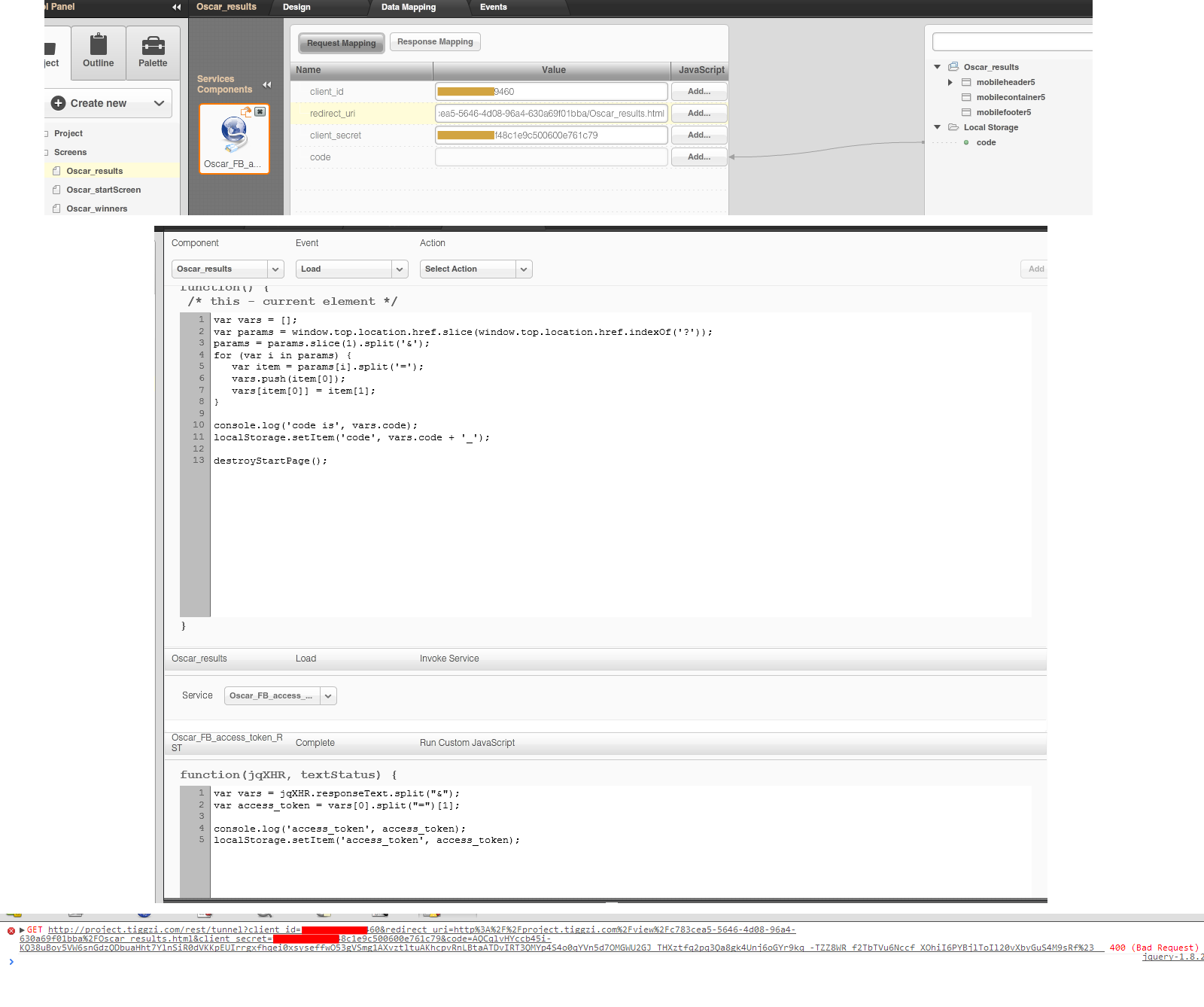Viewport: 1204px width, 1007px height.
Task: Switch to the Design tab
Action: click(296, 7)
